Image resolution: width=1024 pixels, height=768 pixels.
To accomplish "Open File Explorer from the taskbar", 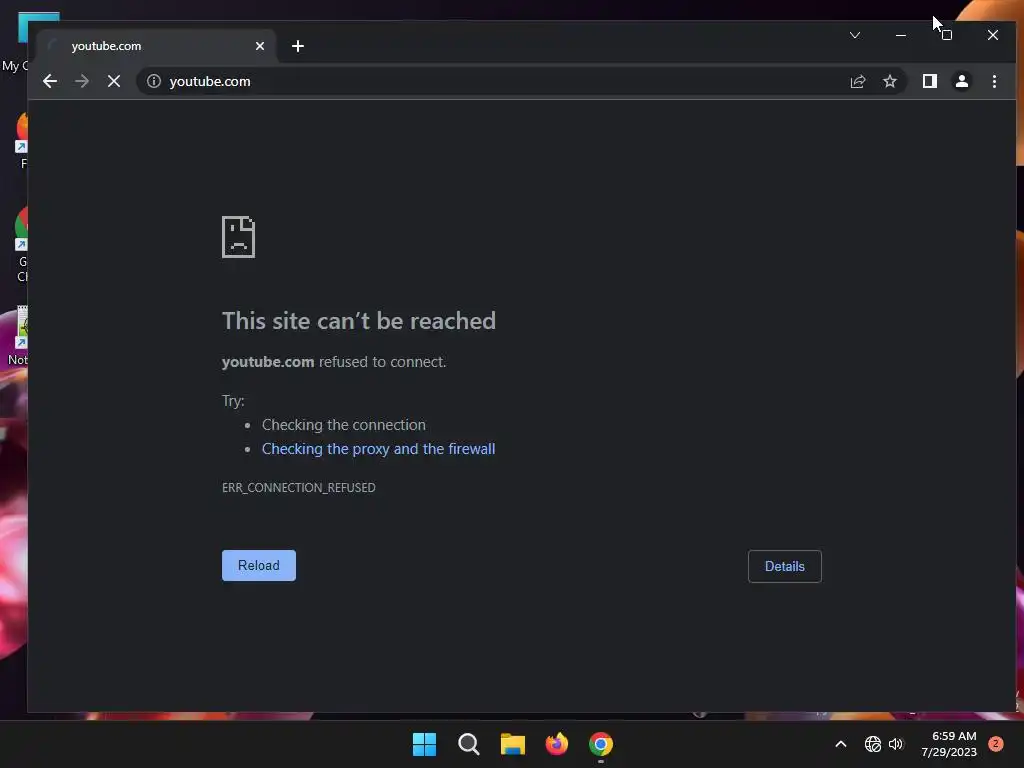I will click(513, 744).
